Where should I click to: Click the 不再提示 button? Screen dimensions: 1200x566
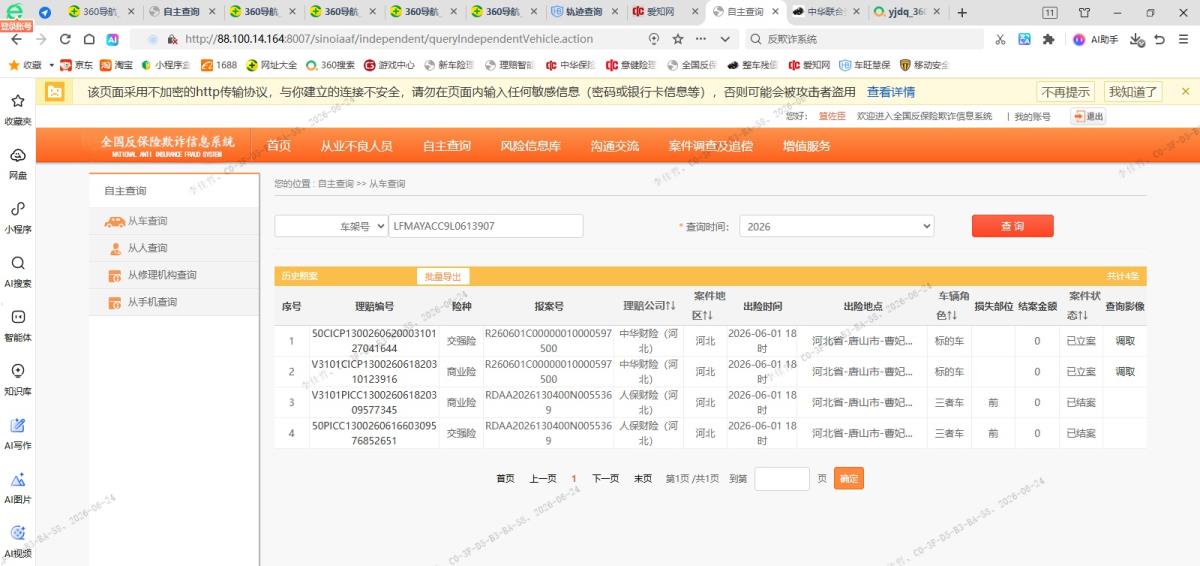[1065, 92]
